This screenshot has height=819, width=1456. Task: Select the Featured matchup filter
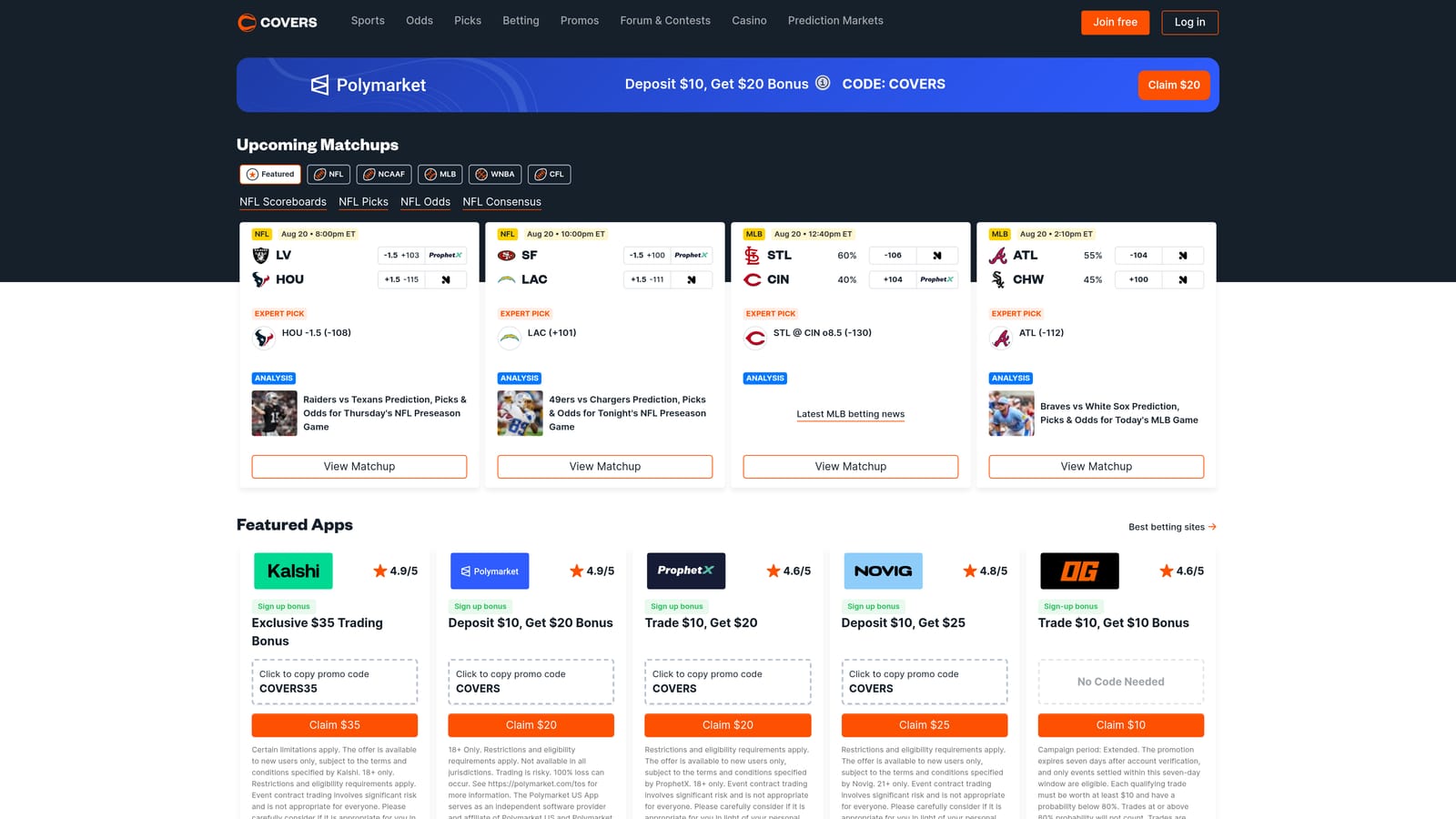click(x=270, y=174)
